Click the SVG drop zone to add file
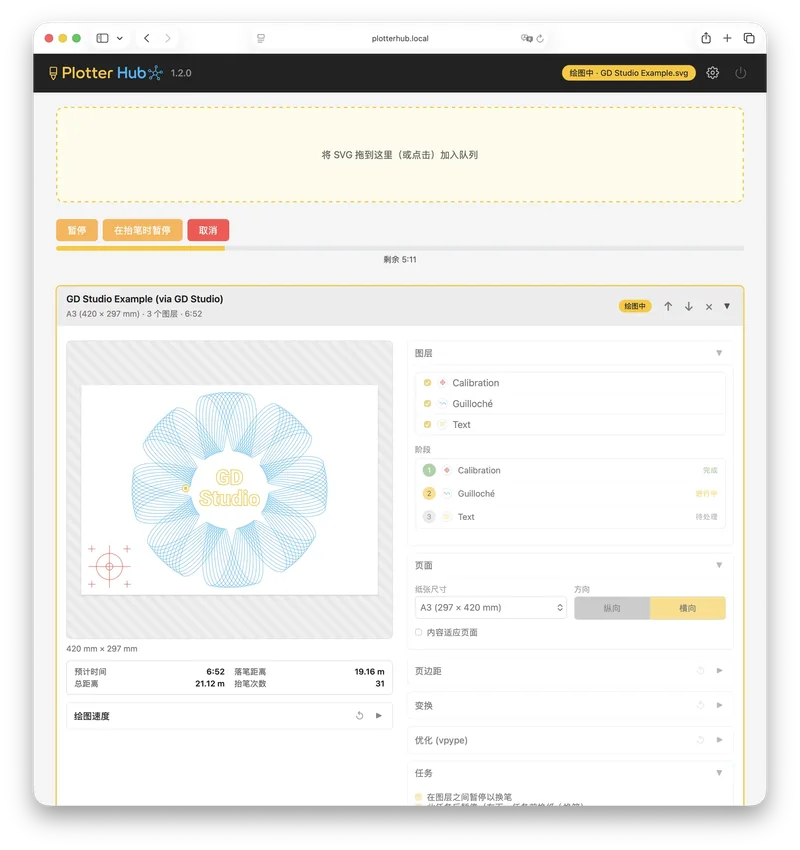Image resolution: width=800 pixels, height=850 pixels. (400, 154)
